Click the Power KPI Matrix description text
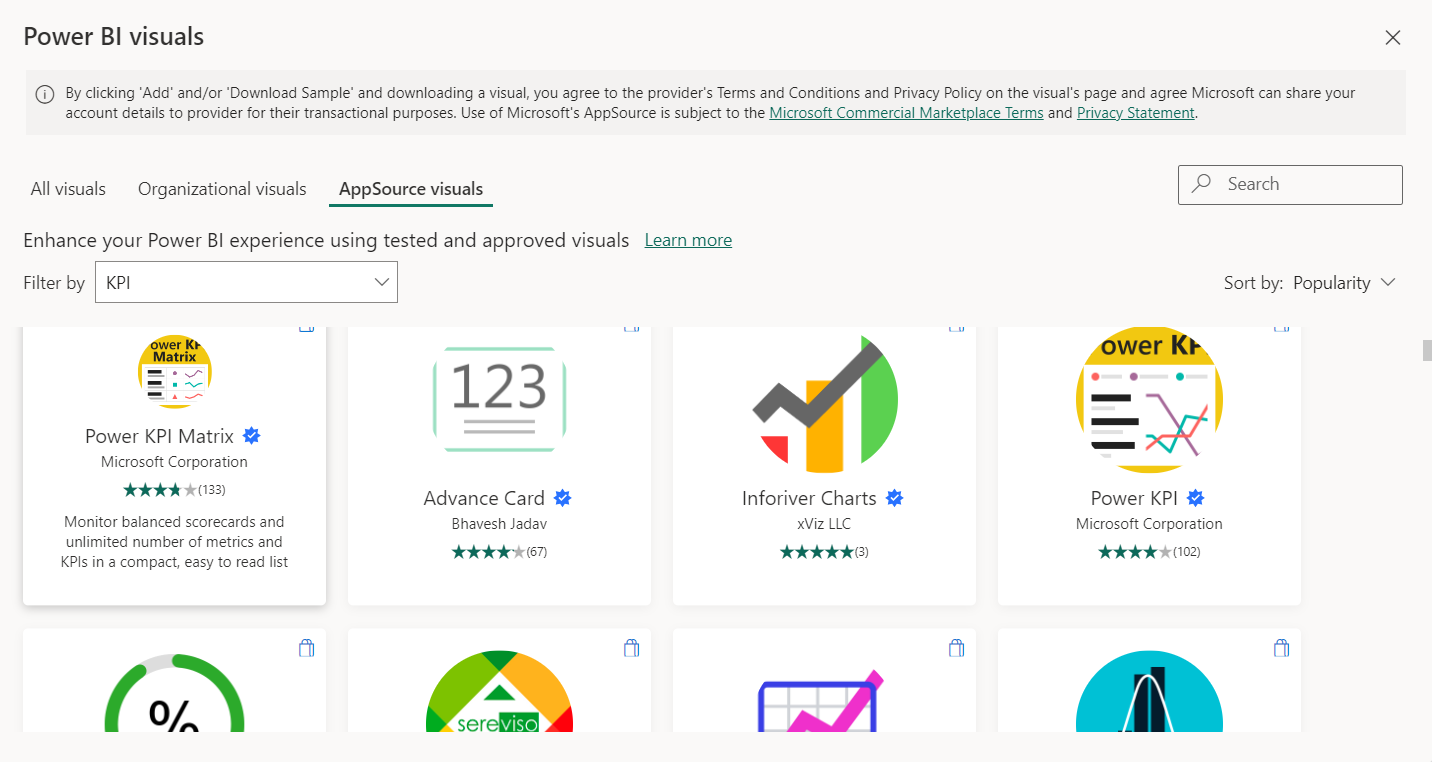 (174, 542)
